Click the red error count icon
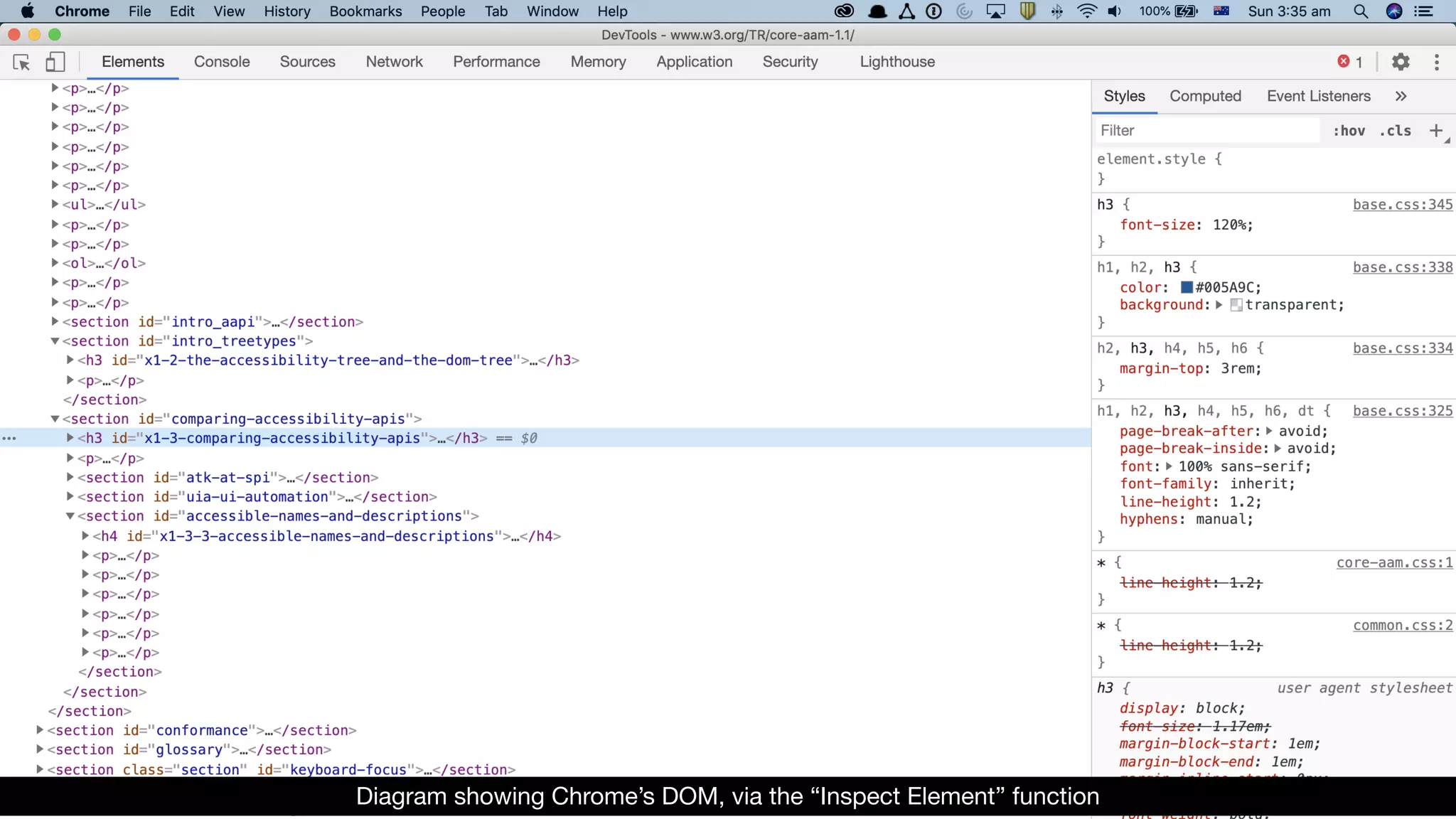Image resolution: width=1456 pixels, height=819 pixels. (1344, 61)
